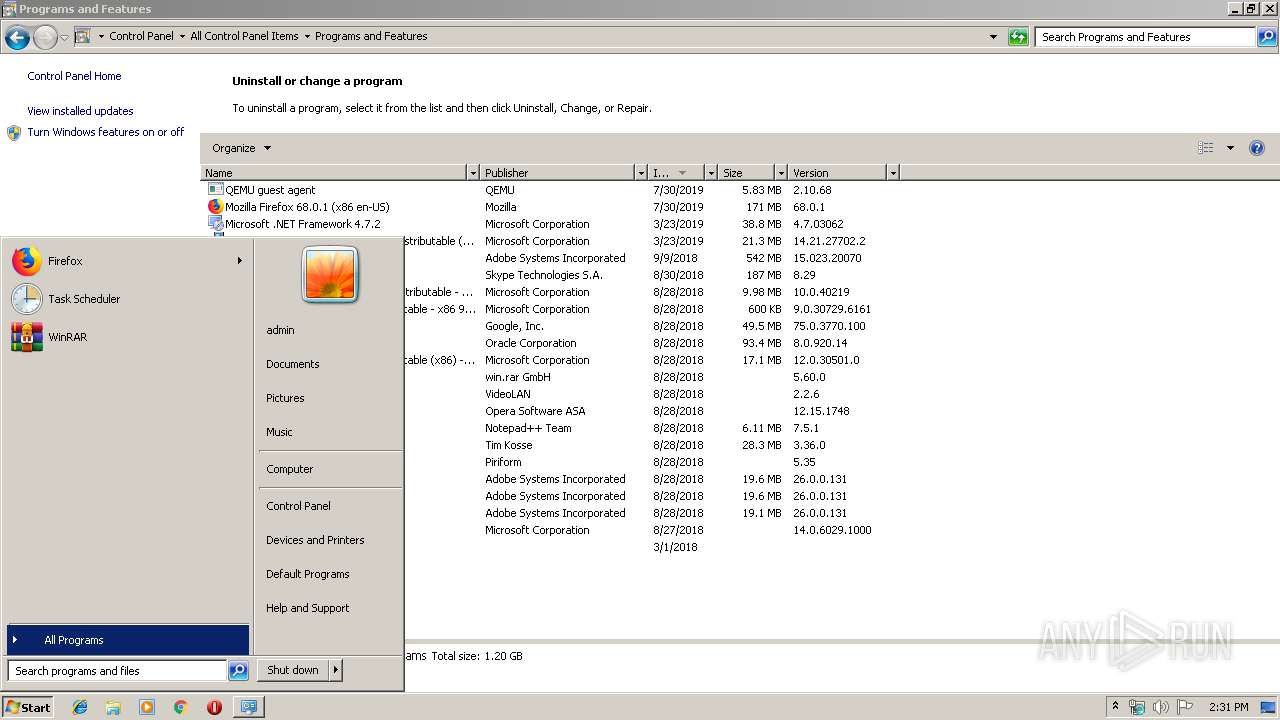1280x720 pixels.
Task: Click the Start button
Action: click(28, 707)
